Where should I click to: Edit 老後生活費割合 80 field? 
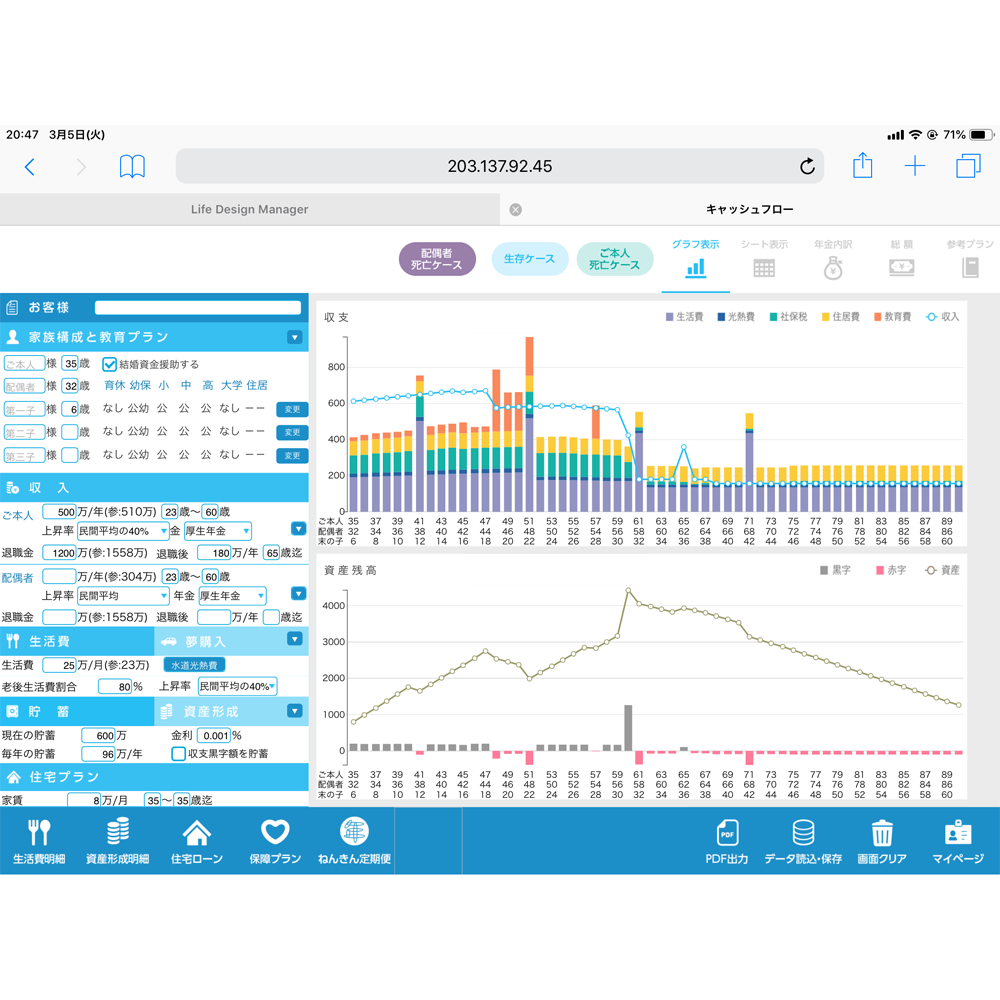pos(115,687)
